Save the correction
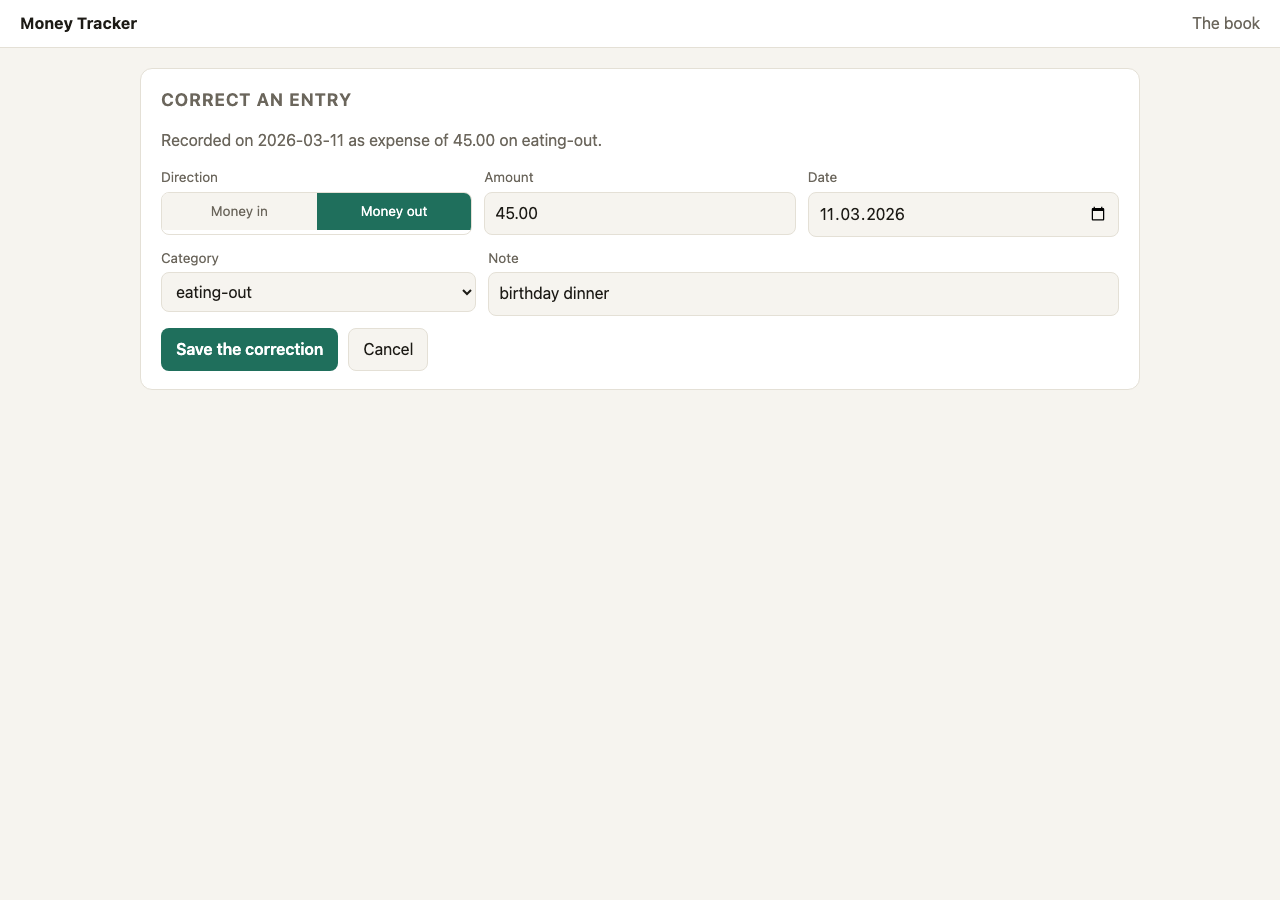This screenshot has width=1280, height=900. (249, 349)
